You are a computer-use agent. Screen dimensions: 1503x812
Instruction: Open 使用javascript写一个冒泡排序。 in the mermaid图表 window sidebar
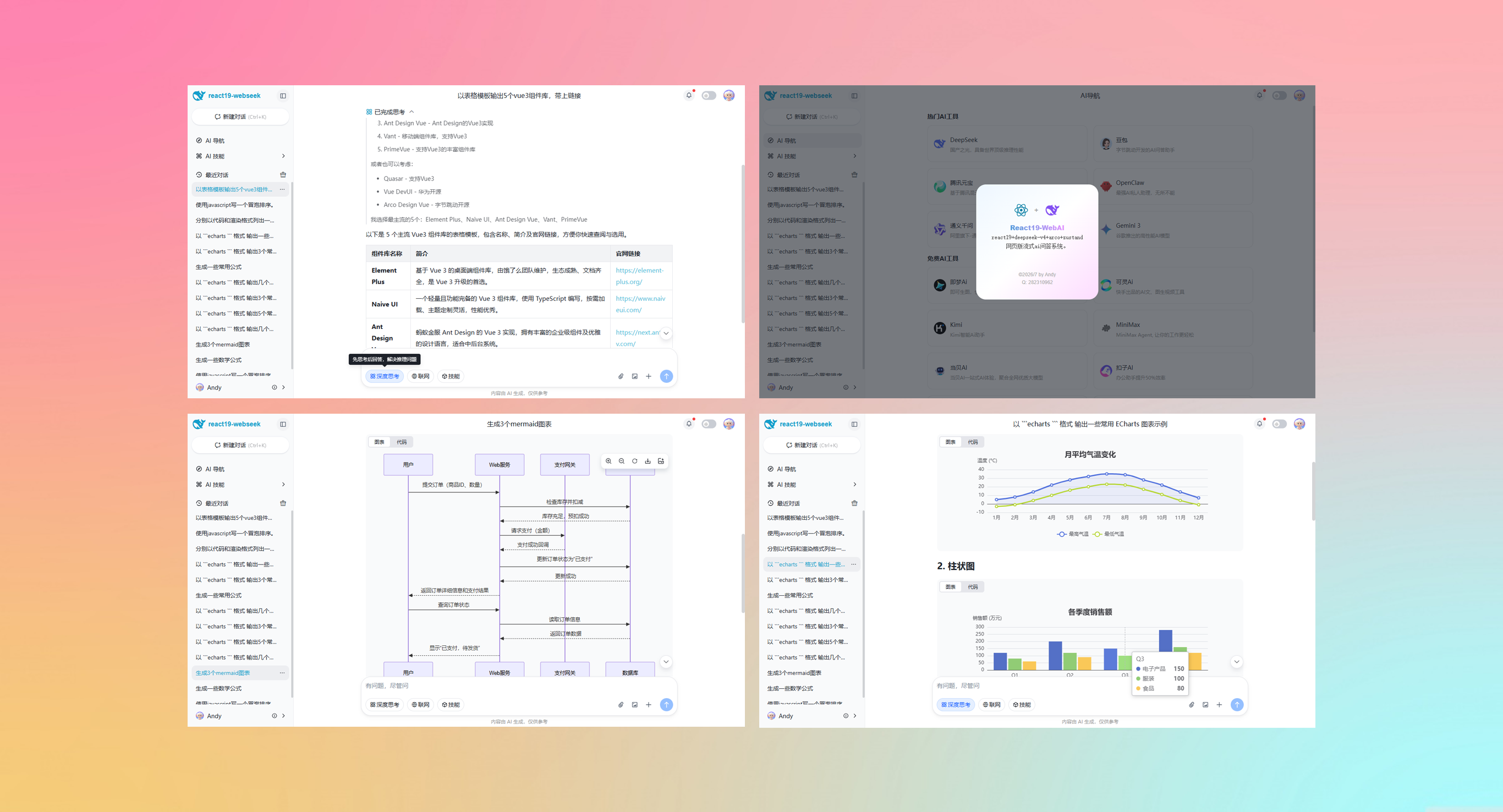[240, 533]
